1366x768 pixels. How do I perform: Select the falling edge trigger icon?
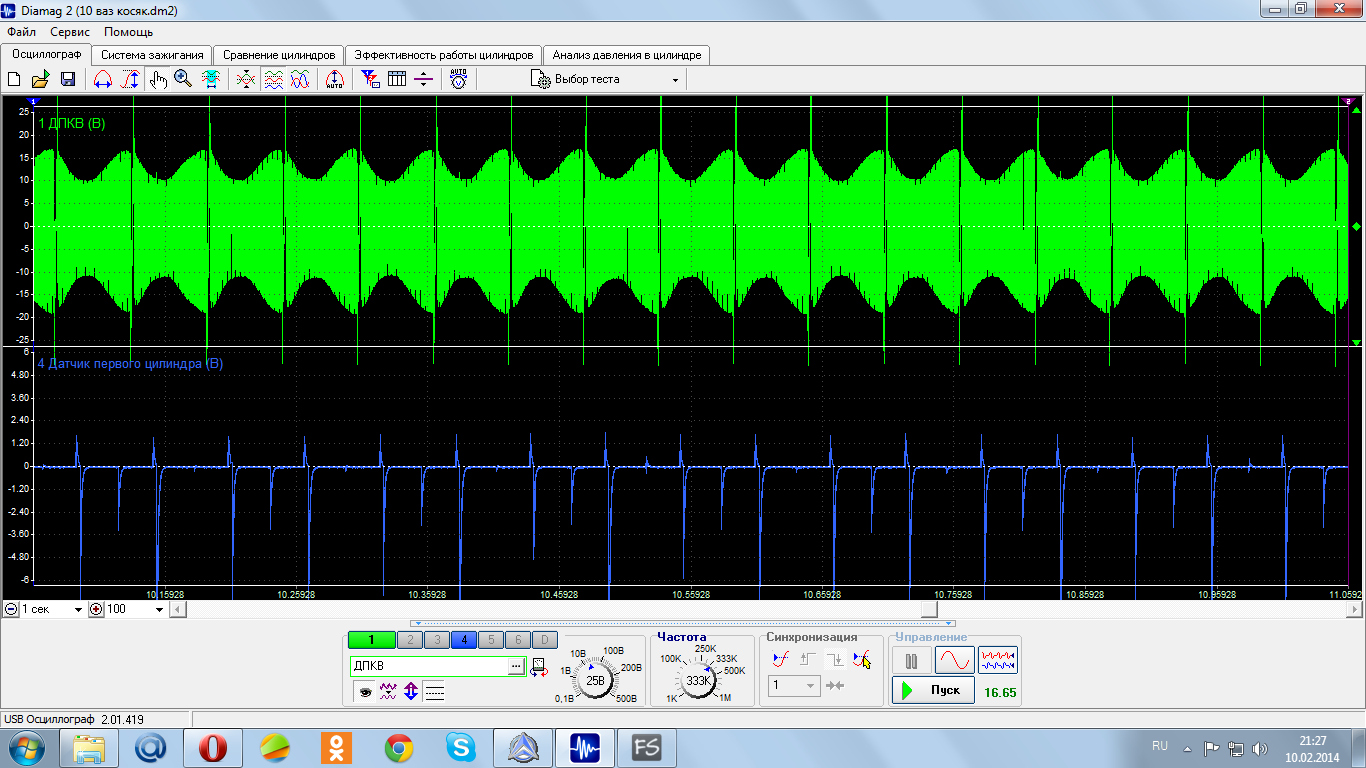[x=835, y=660]
